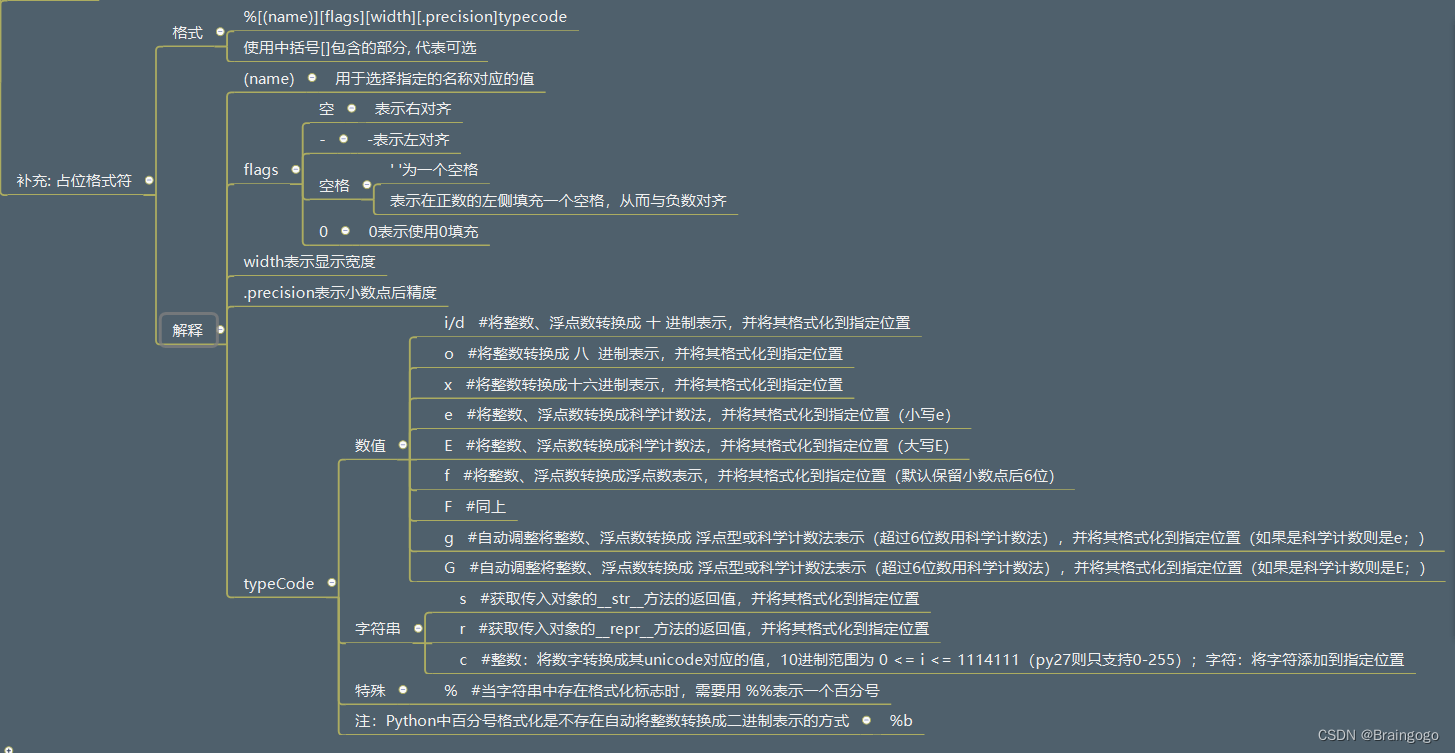
Task: Collapse the typeCode node toggle dot
Action: (x=331, y=582)
